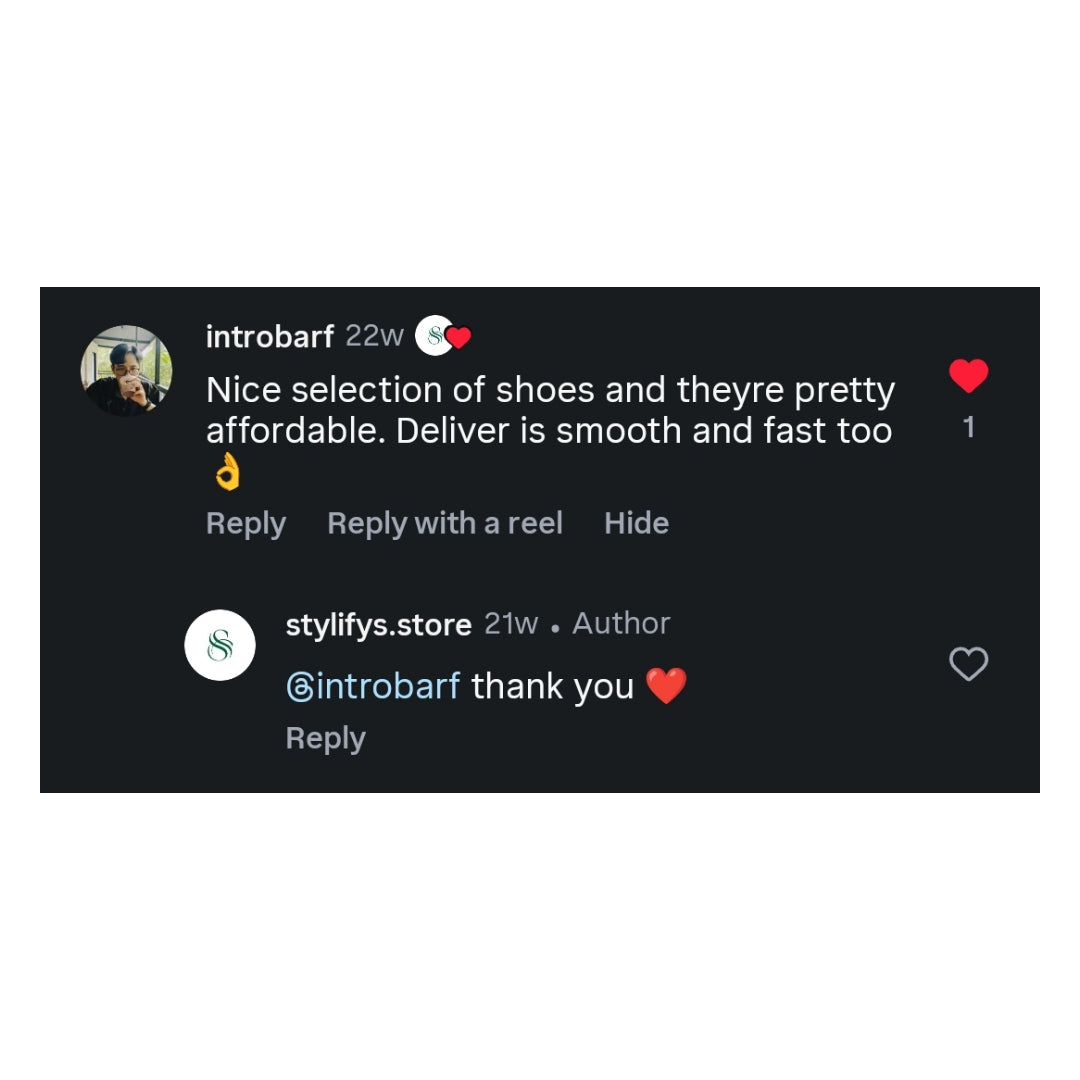Click the 21w timestamp on the reply

pyautogui.click(x=511, y=624)
